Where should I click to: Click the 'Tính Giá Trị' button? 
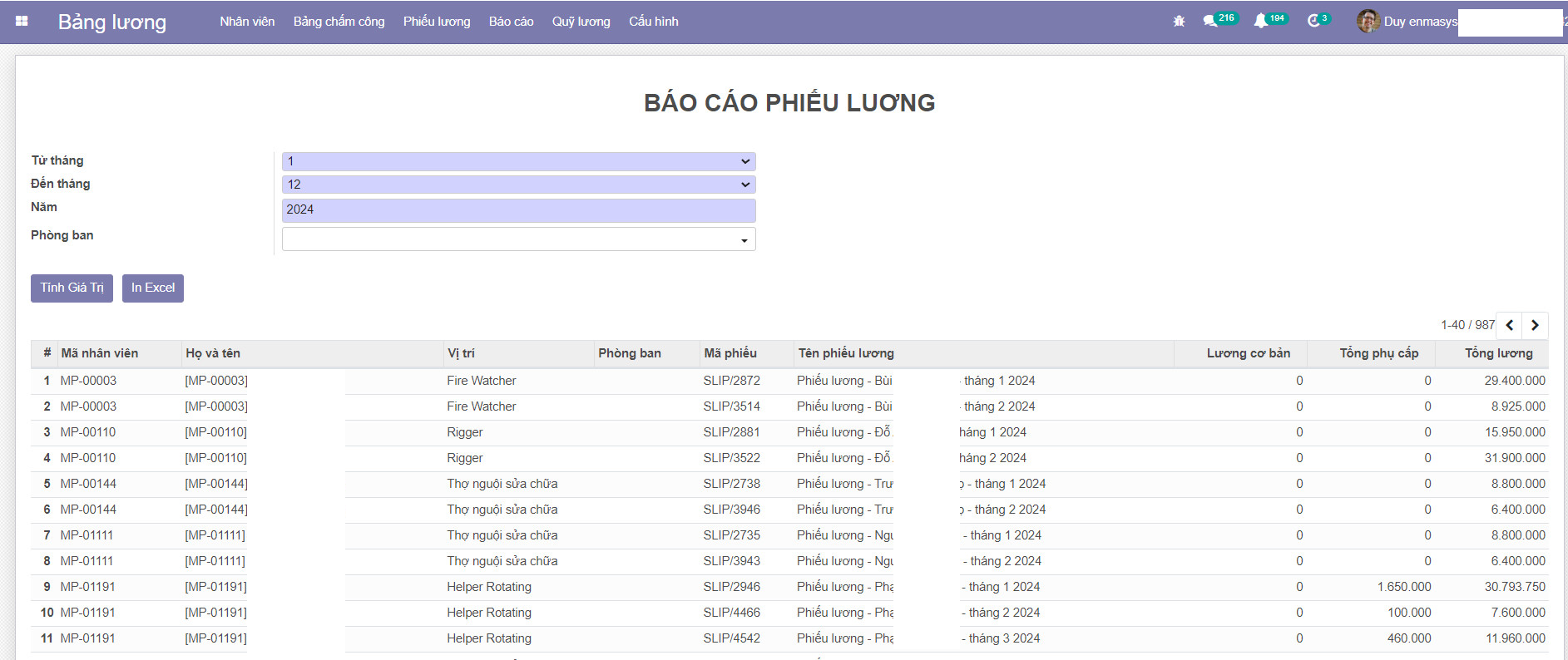pyautogui.click(x=72, y=288)
